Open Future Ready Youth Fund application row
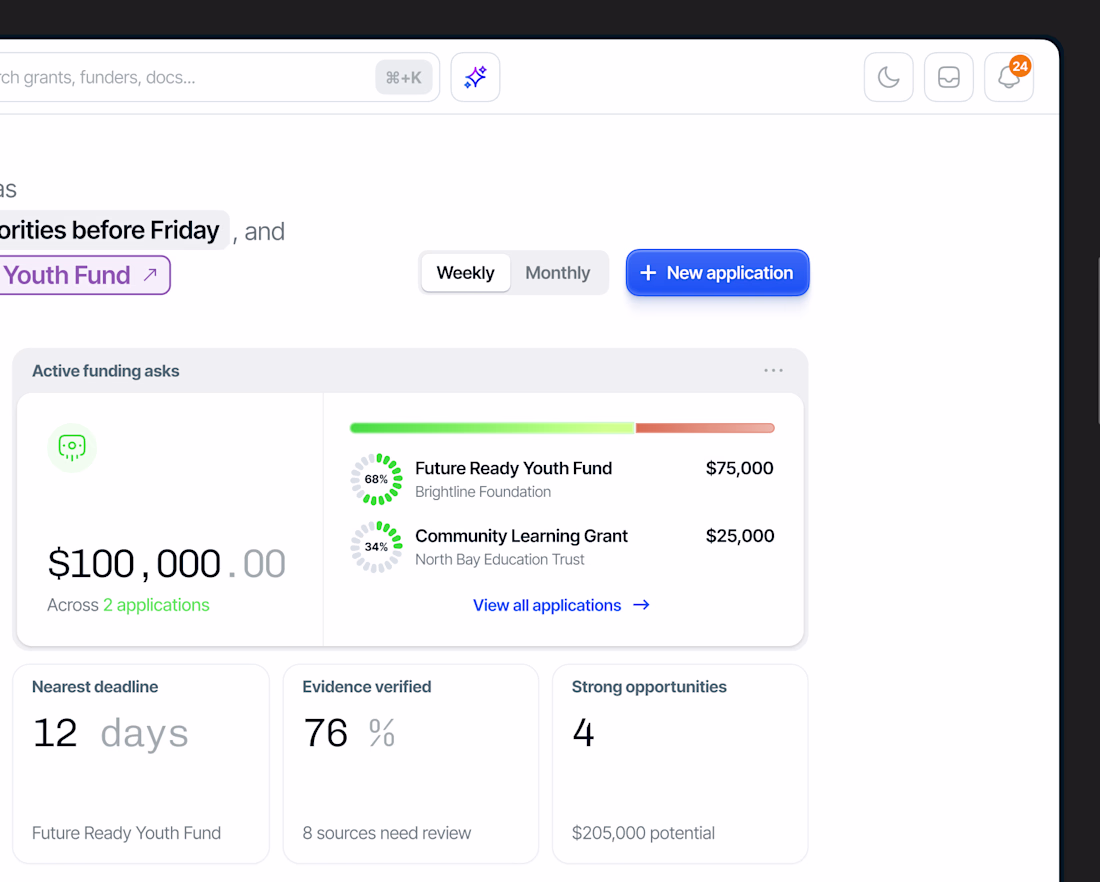Screen dimensions: 1100x882 (x=562, y=479)
